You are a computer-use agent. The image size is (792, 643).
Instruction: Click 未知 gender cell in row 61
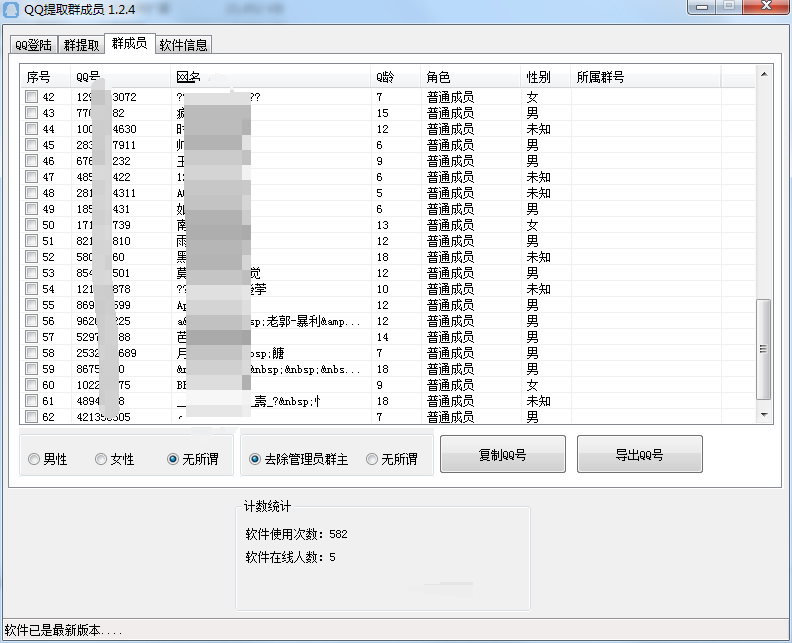(x=538, y=401)
